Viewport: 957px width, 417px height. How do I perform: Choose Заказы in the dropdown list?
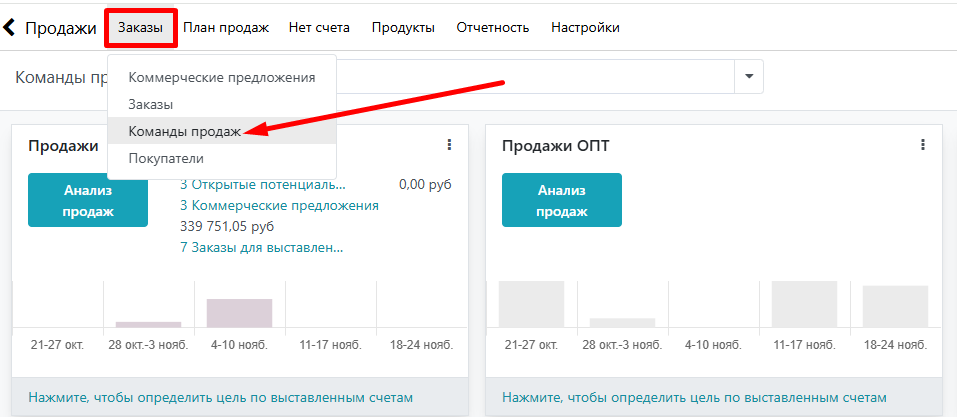[x=222, y=104]
